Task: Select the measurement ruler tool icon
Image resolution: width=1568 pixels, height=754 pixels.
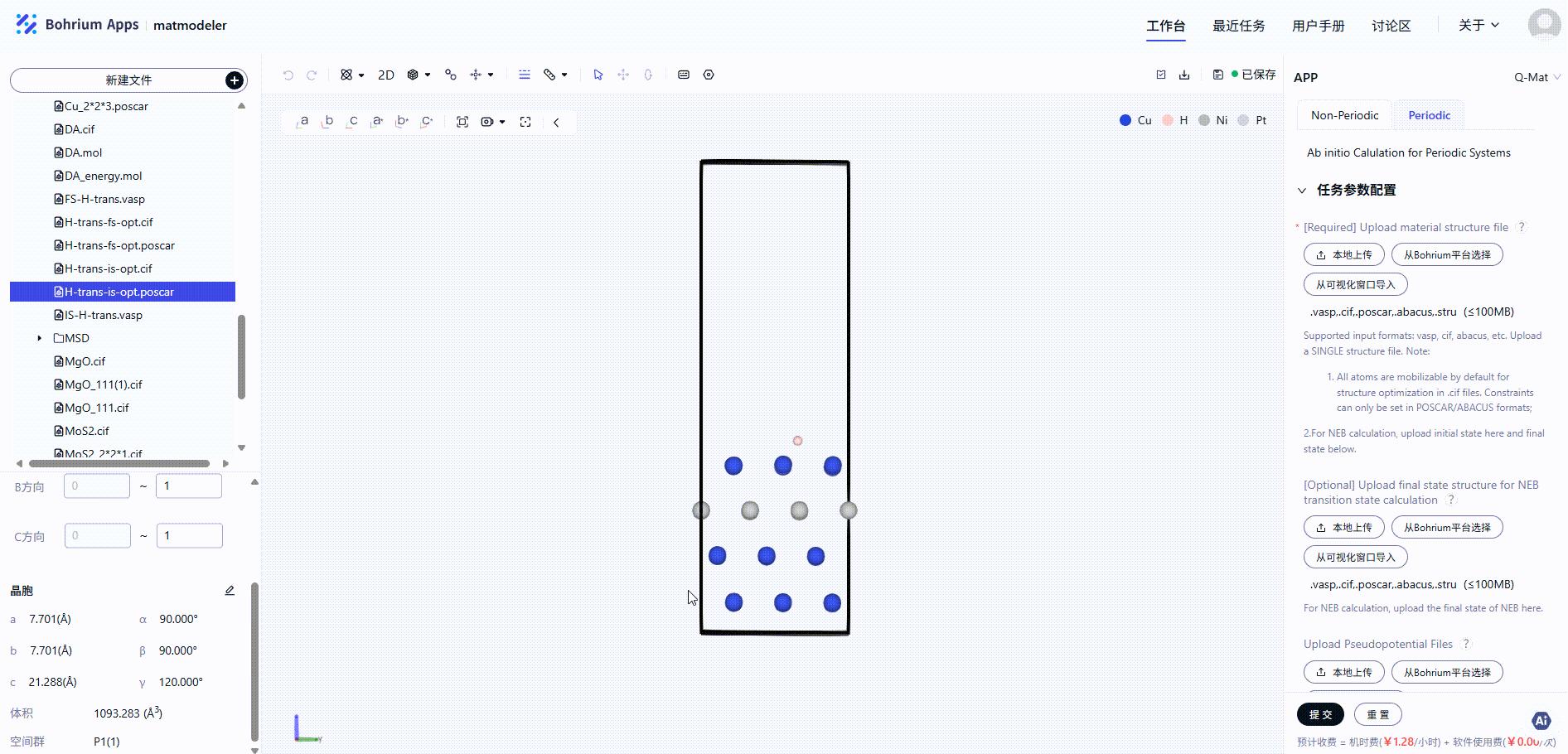Action: (549, 75)
